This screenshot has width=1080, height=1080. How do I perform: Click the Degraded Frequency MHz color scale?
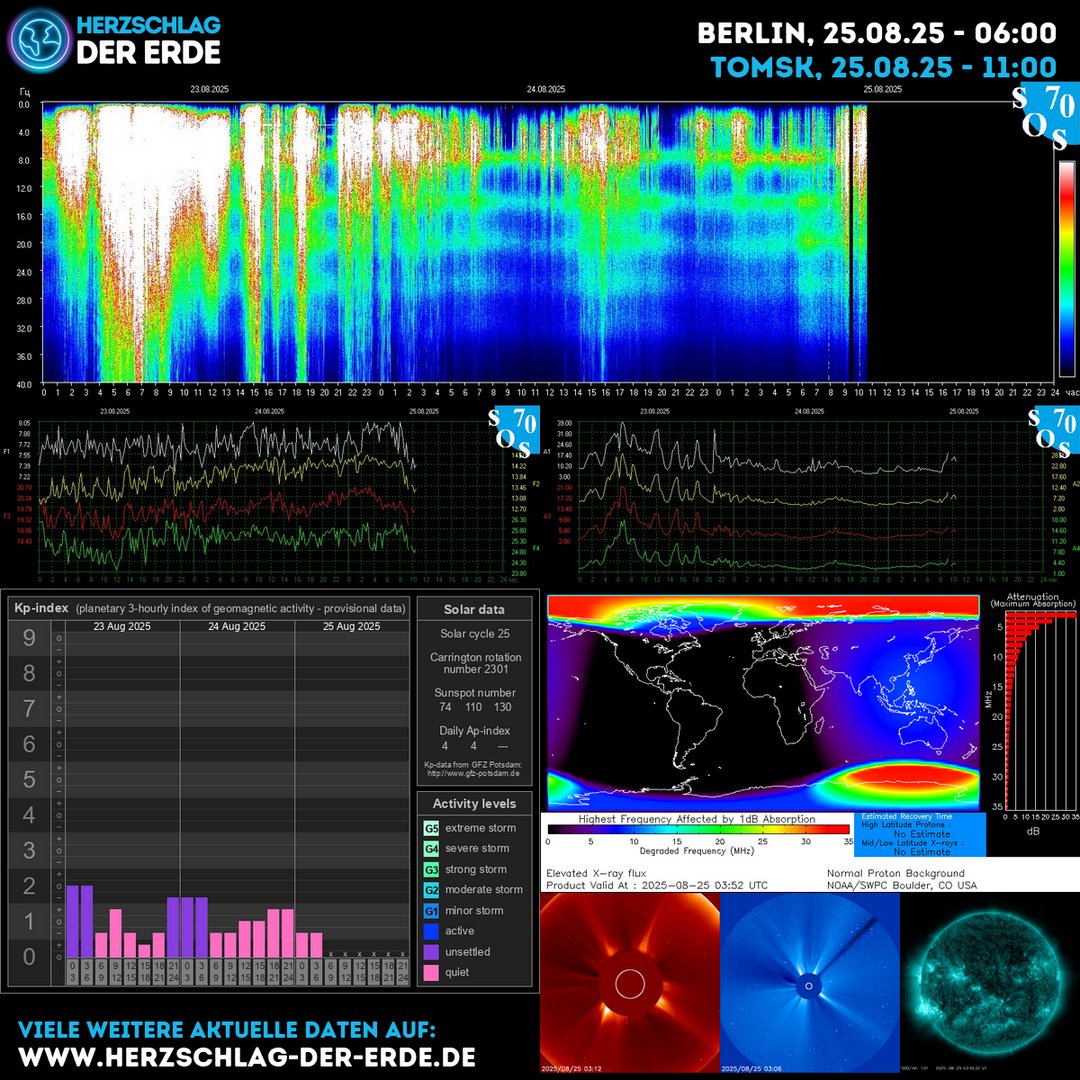[695, 828]
